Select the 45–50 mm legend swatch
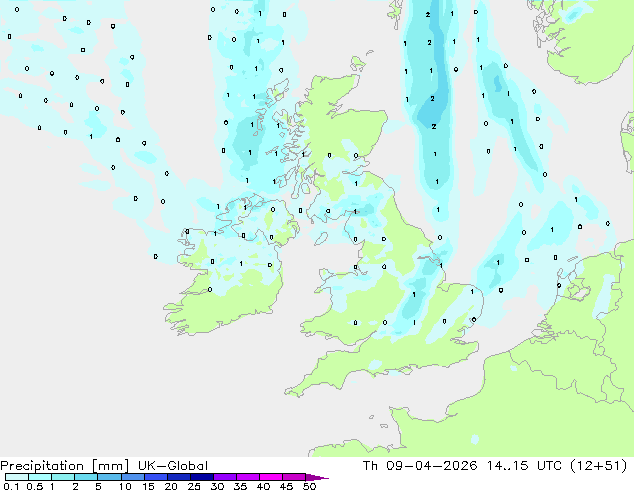 tap(294, 477)
